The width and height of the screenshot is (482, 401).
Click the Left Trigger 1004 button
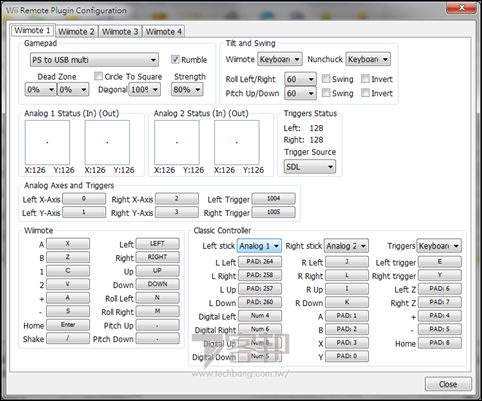[x=273, y=199]
